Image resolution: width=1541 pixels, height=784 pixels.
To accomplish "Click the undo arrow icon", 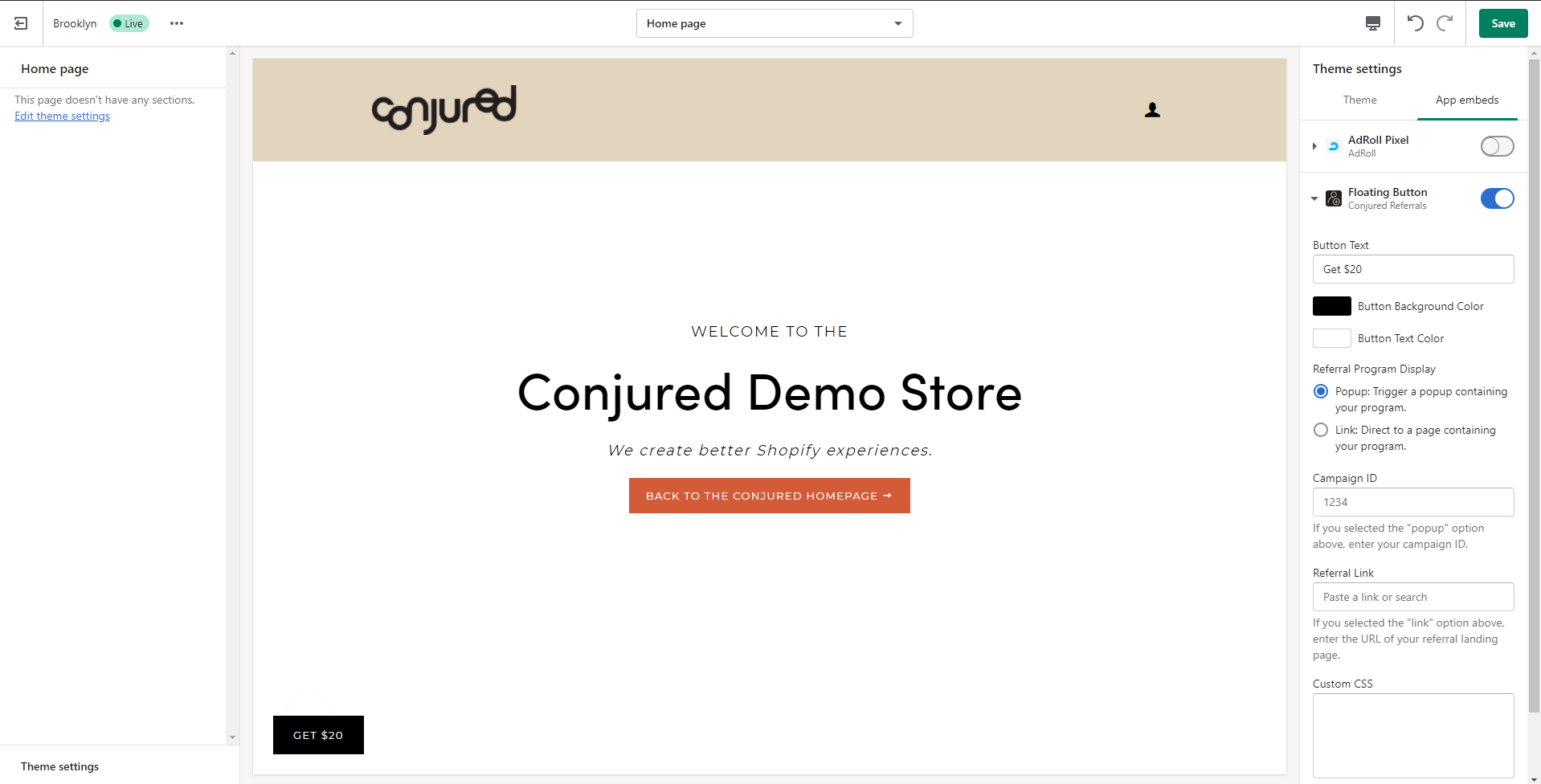I will click(1416, 23).
